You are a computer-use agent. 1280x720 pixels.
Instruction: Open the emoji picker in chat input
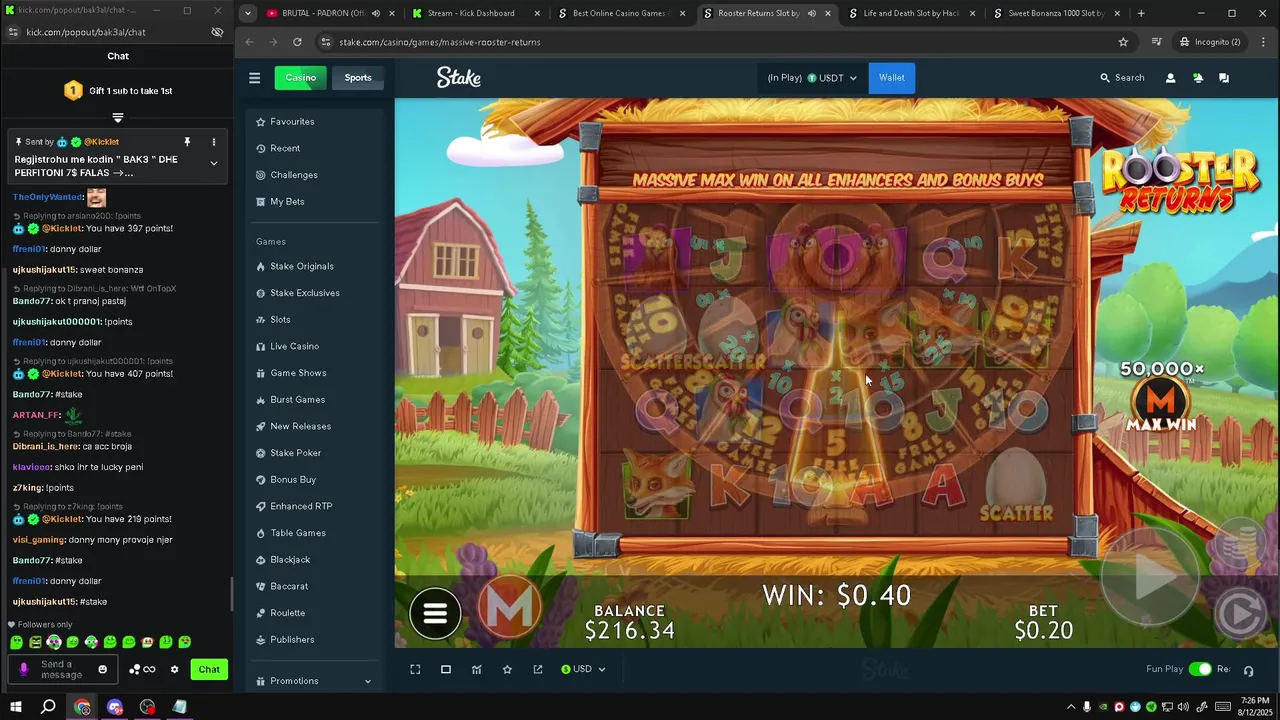102,669
